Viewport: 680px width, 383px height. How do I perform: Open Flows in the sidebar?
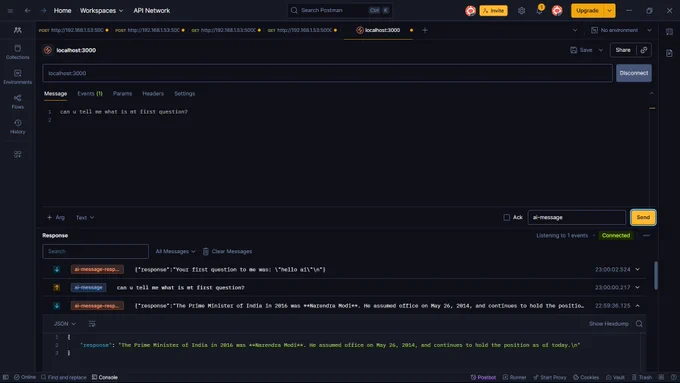pos(17,101)
